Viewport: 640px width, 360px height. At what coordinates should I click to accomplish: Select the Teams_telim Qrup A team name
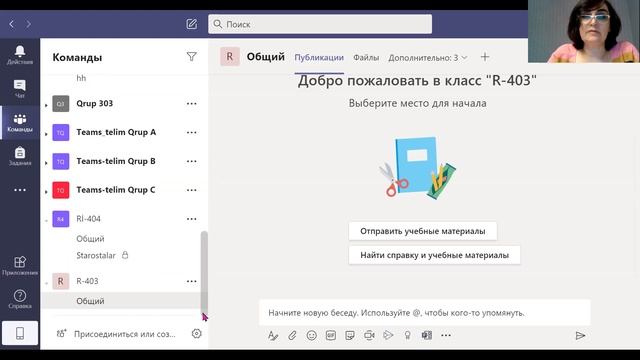[116, 132]
